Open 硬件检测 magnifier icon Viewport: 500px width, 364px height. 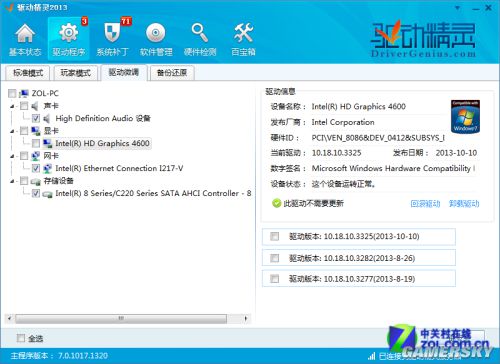[200, 33]
